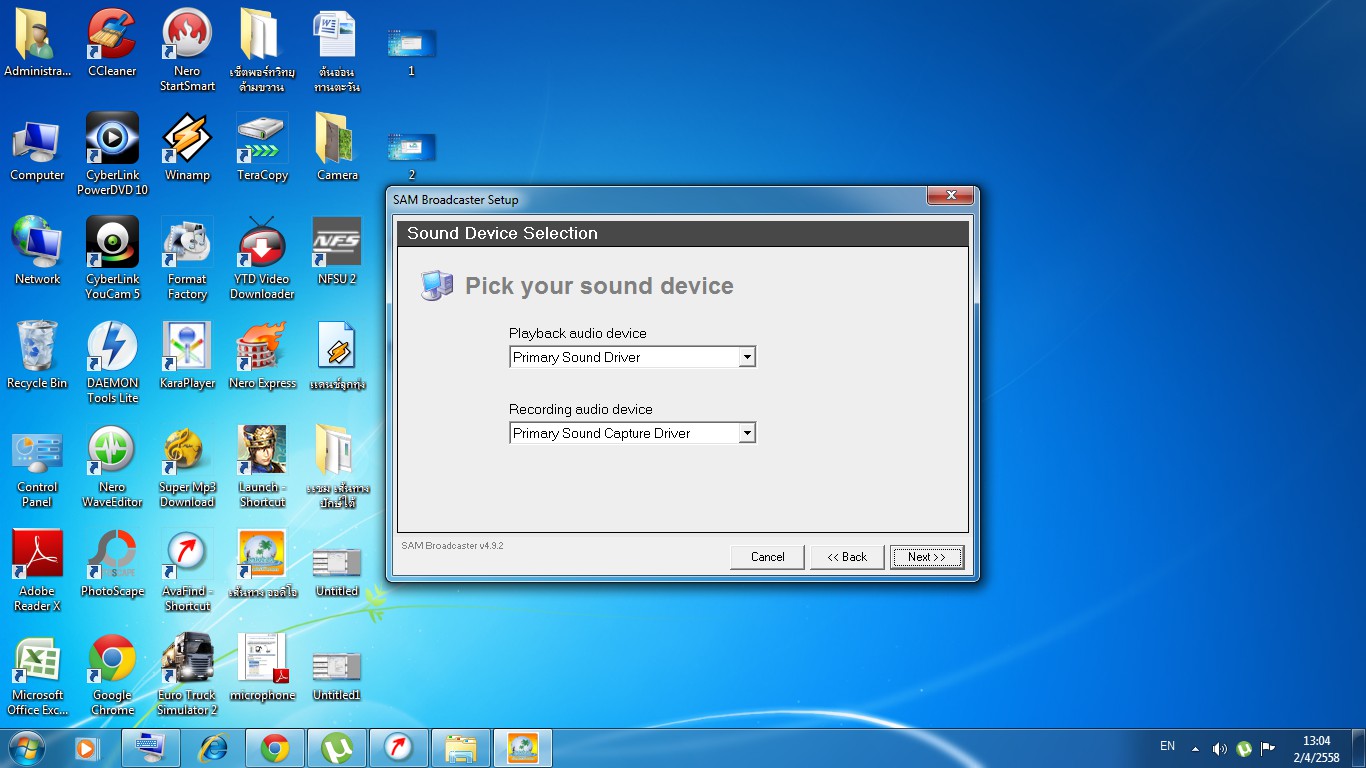The image size is (1366, 768).
Task: Select the microphone PDF document icon
Action: tap(262, 668)
